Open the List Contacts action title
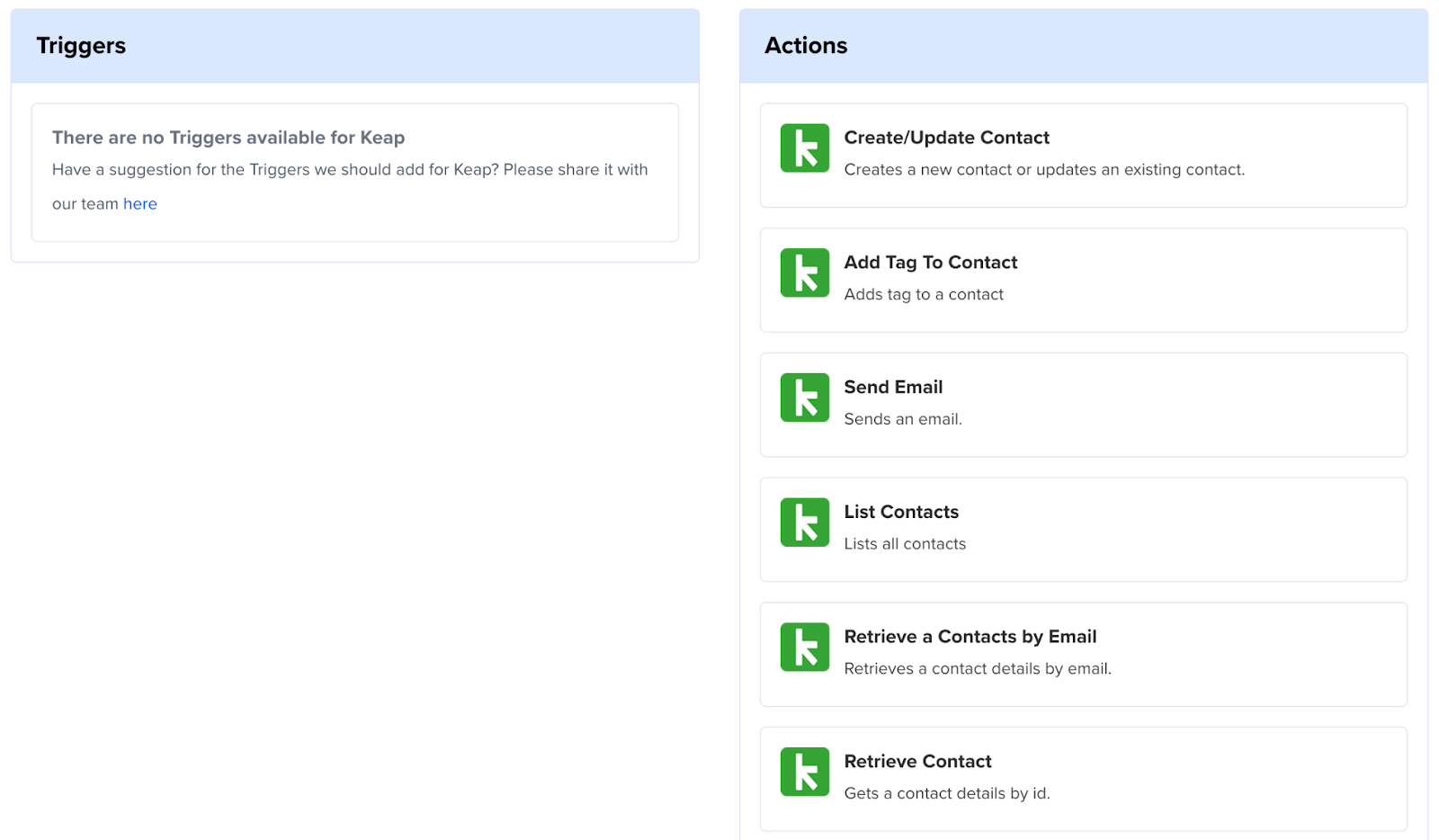The height and width of the screenshot is (840, 1439). [x=900, y=513]
